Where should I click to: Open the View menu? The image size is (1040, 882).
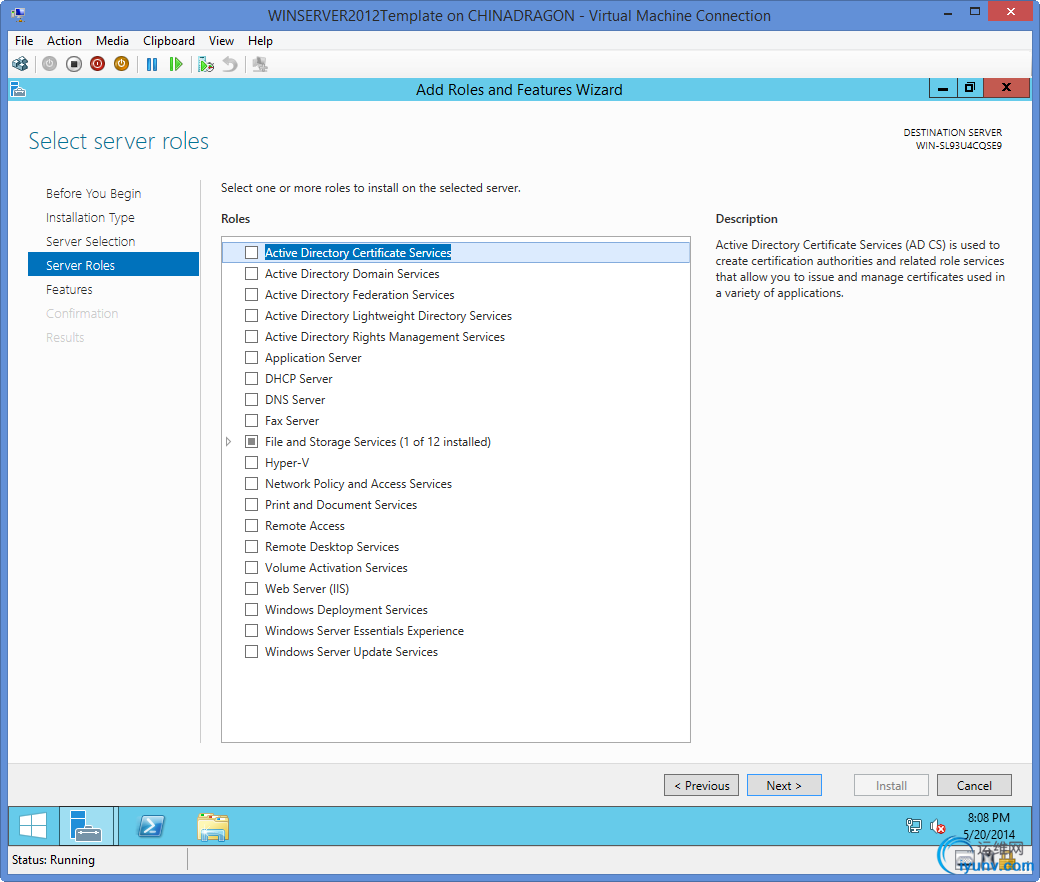point(222,40)
